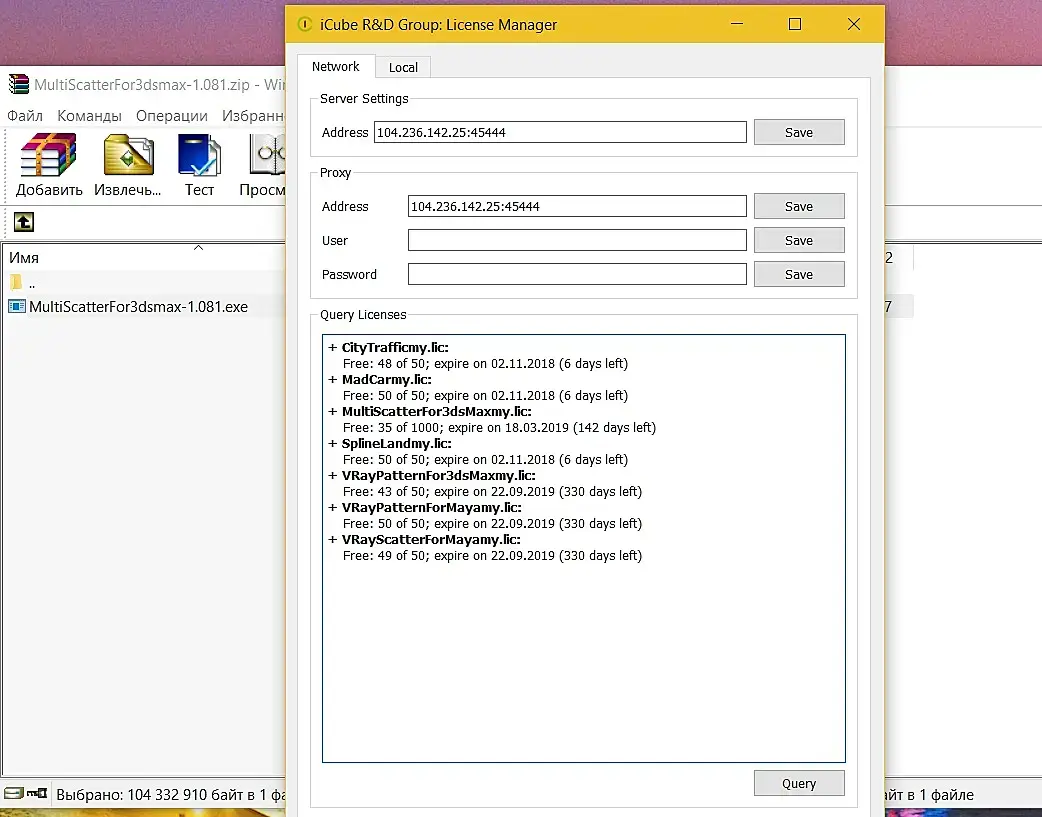Click 'Free: 43 of 50' license line

tap(492, 491)
